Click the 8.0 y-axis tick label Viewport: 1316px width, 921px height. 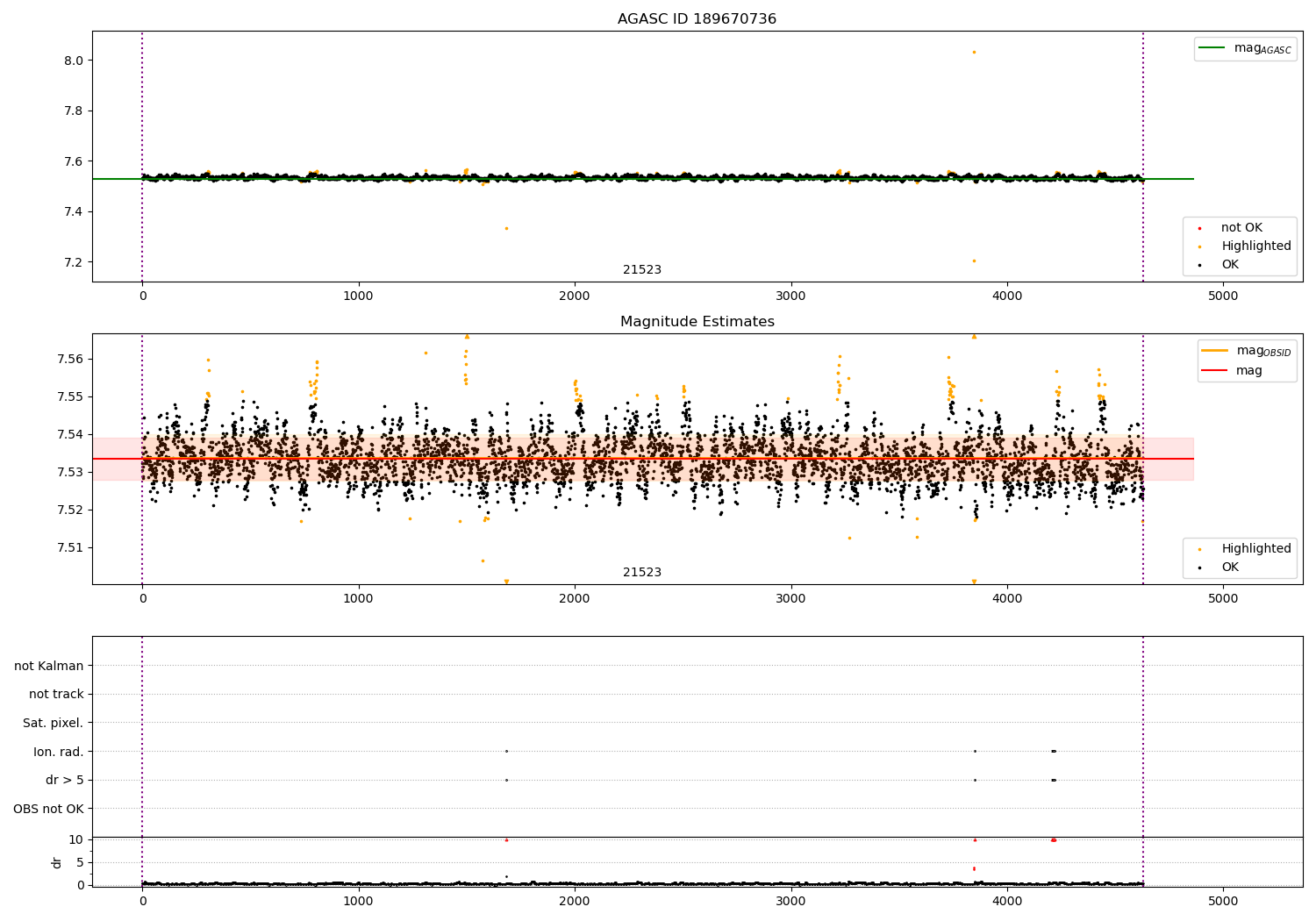tap(75, 61)
